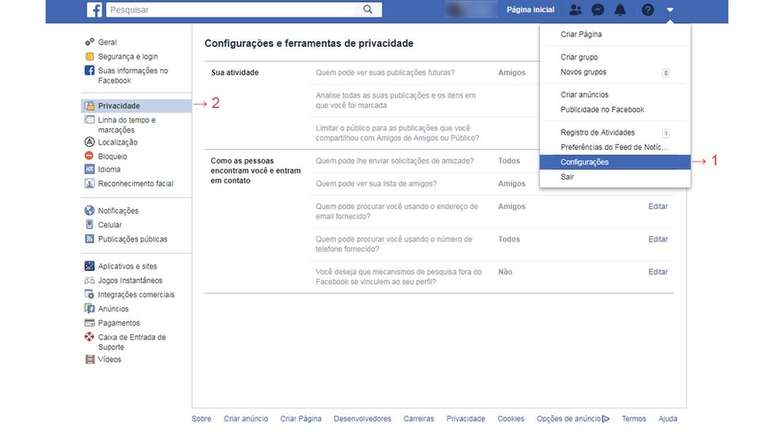Go to Página inicial
The image size is (774, 435).
(530, 10)
